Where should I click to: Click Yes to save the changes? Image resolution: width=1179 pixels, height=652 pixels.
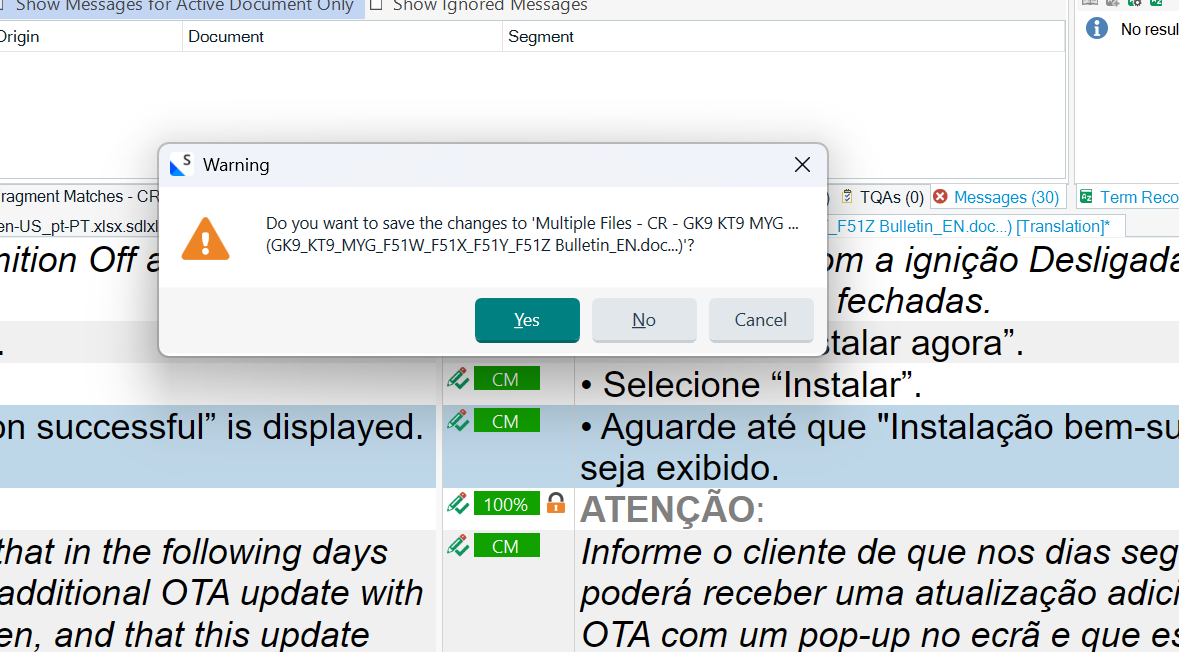(x=527, y=320)
